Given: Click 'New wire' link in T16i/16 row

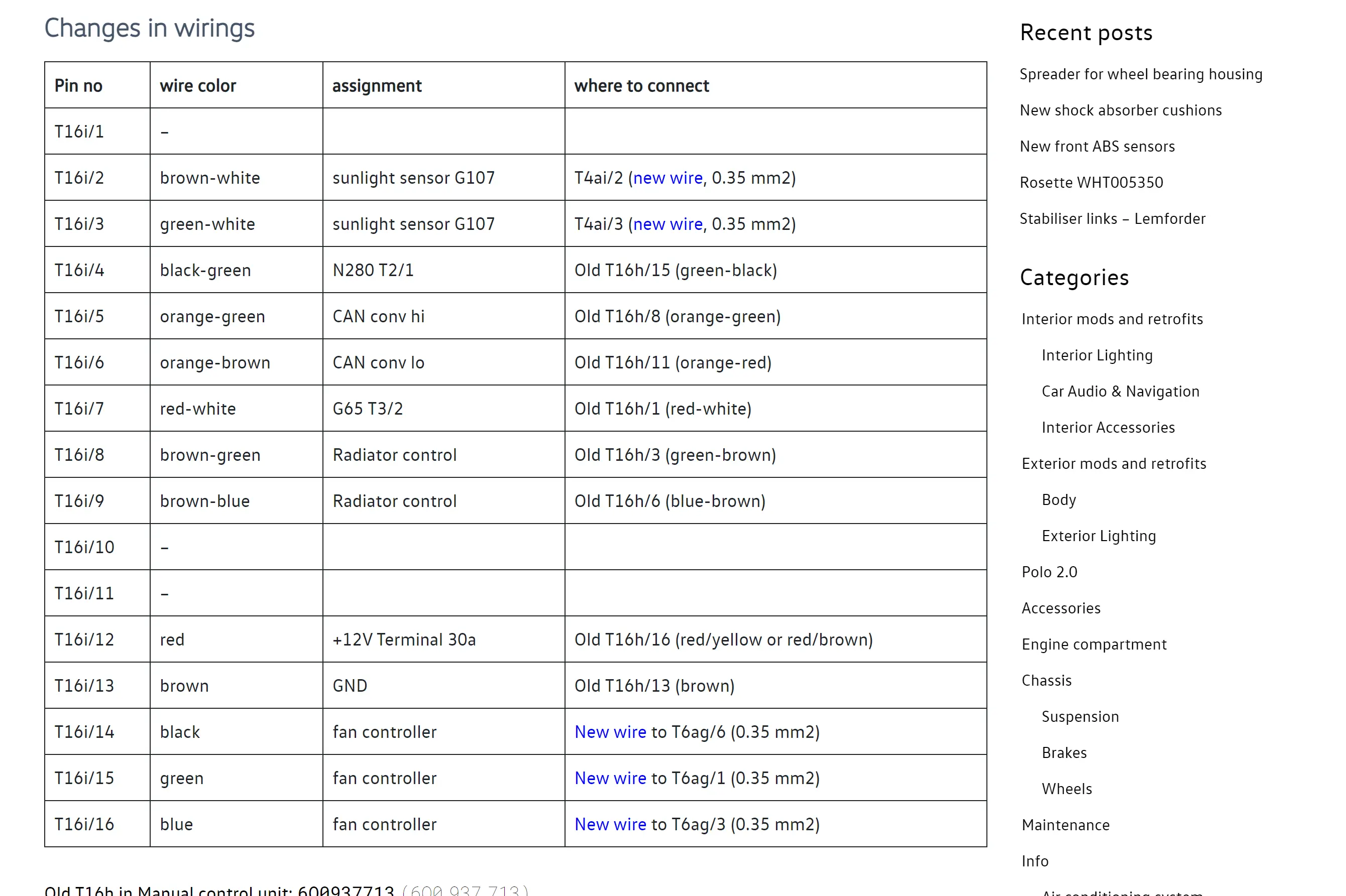Looking at the screenshot, I should click(x=610, y=824).
